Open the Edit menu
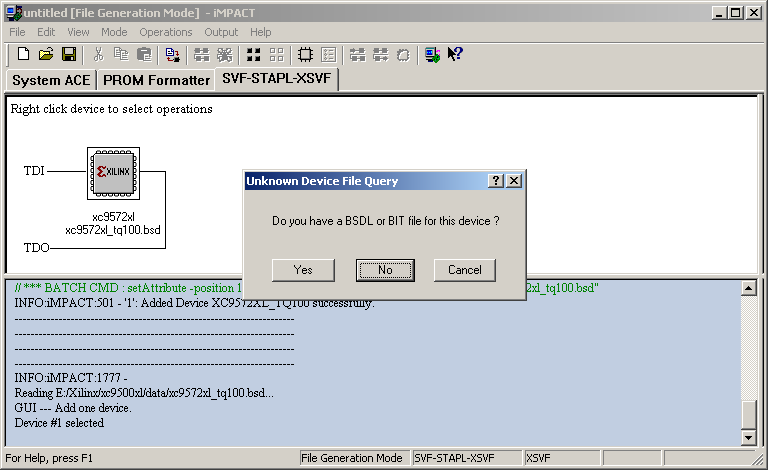This screenshot has height=470, width=768. (x=46, y=32)
